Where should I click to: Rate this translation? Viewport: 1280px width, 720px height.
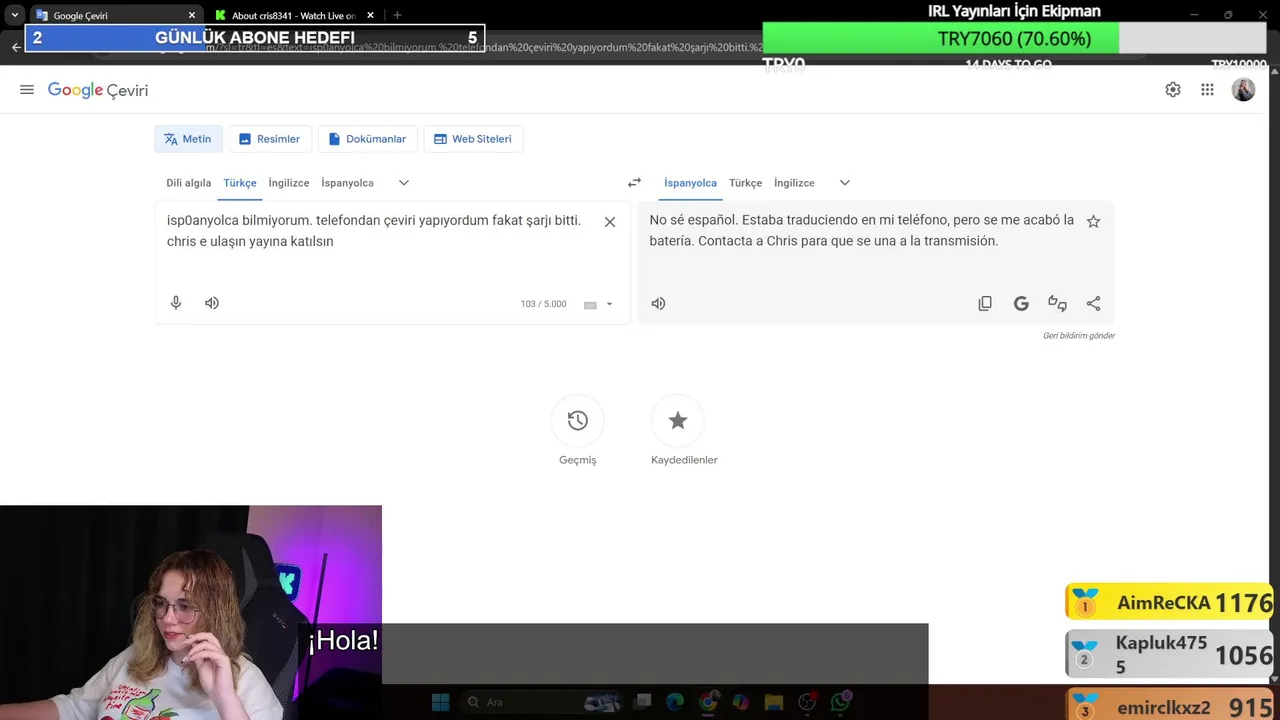pyautogui.click(x=1057, y=303)
